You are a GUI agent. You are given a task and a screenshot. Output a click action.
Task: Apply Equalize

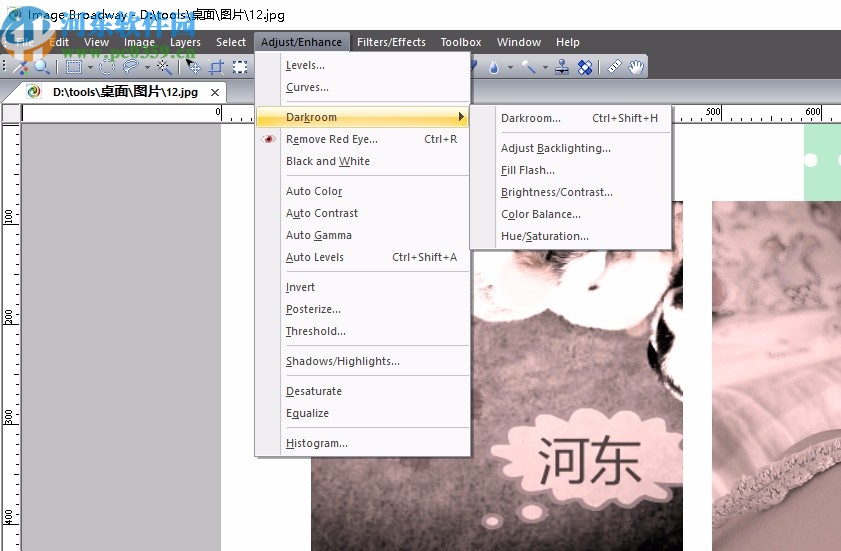click(363, 413)
